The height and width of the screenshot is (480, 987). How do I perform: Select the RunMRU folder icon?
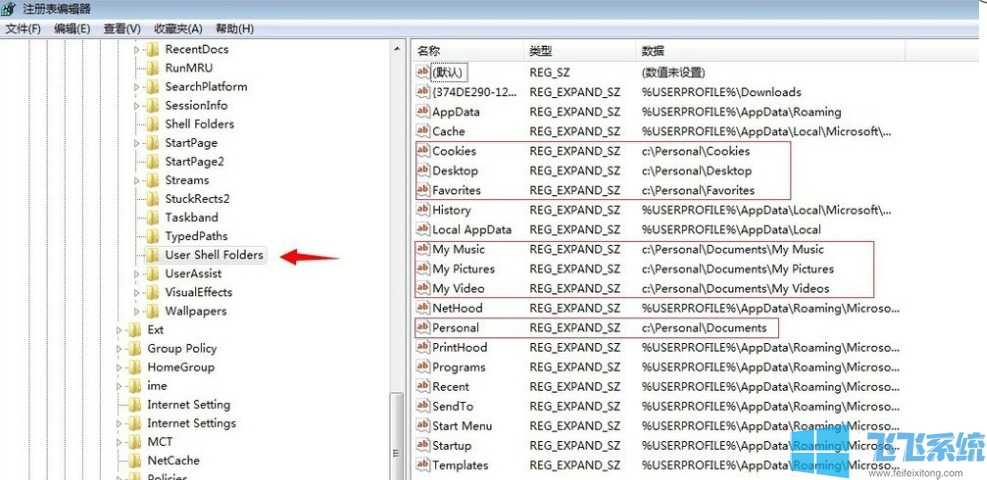152,68
